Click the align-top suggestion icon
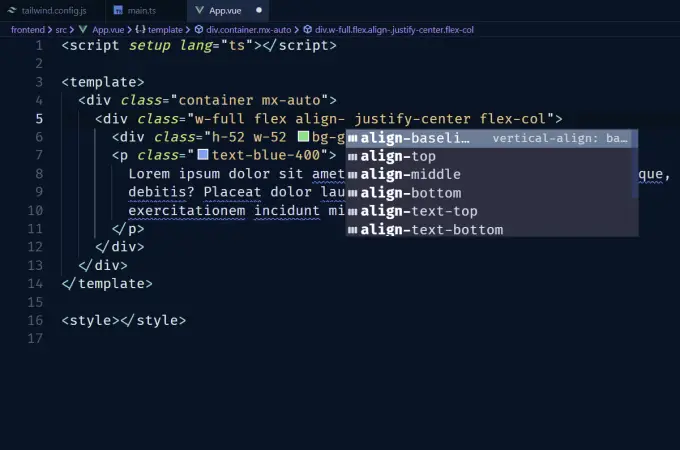The height and width of the screenshot is (450, 680). [x=352, y=156]
